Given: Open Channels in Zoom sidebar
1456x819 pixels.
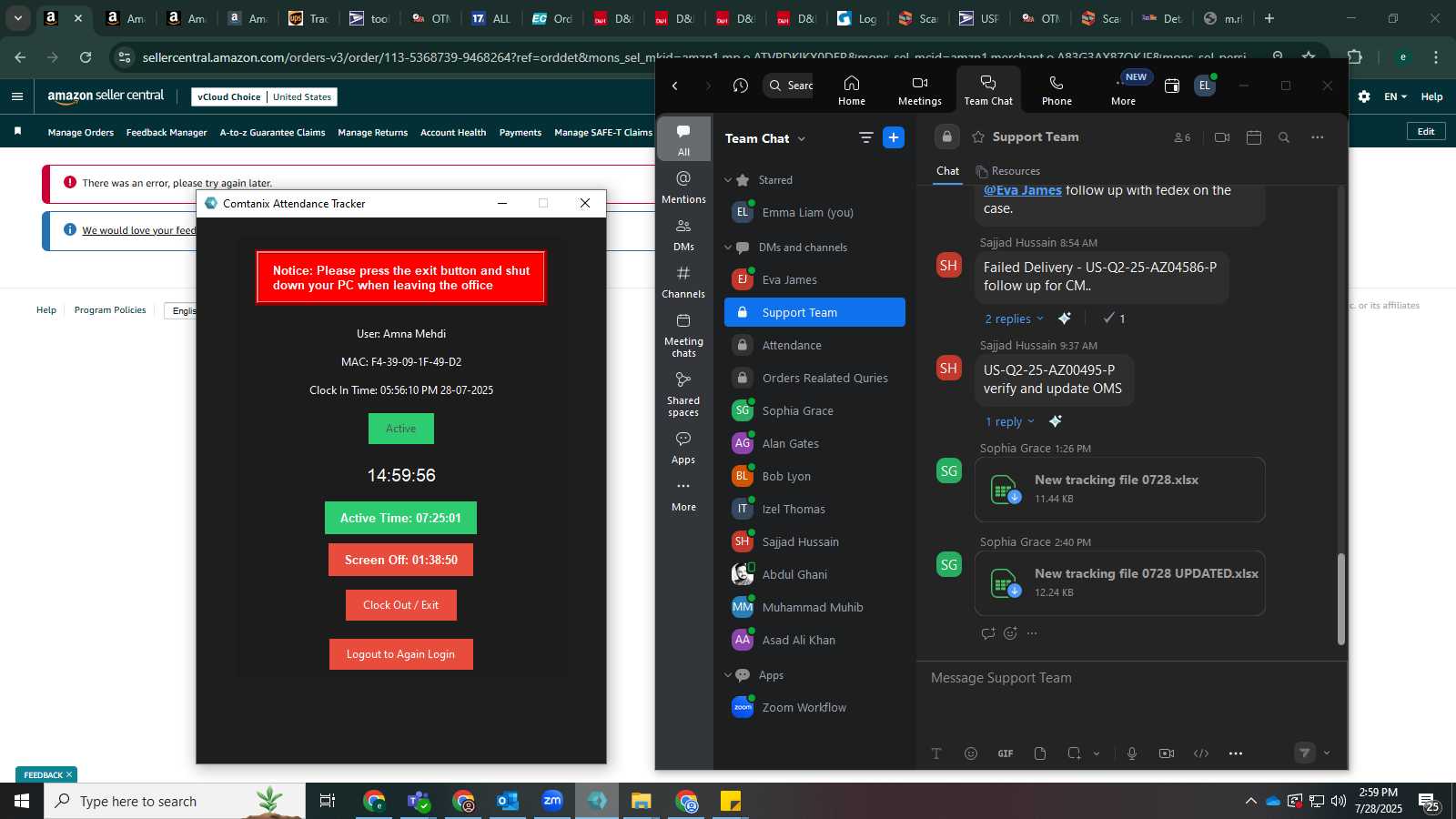Looking at the screenshot, I should (x=683, y=281).
